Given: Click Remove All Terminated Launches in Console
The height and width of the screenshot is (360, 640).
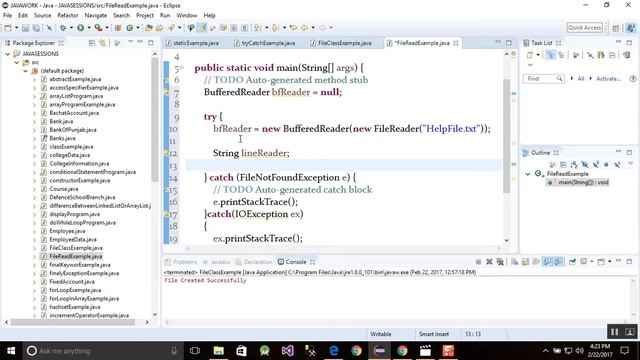Looking at the screenshot, I should (500, 262).
